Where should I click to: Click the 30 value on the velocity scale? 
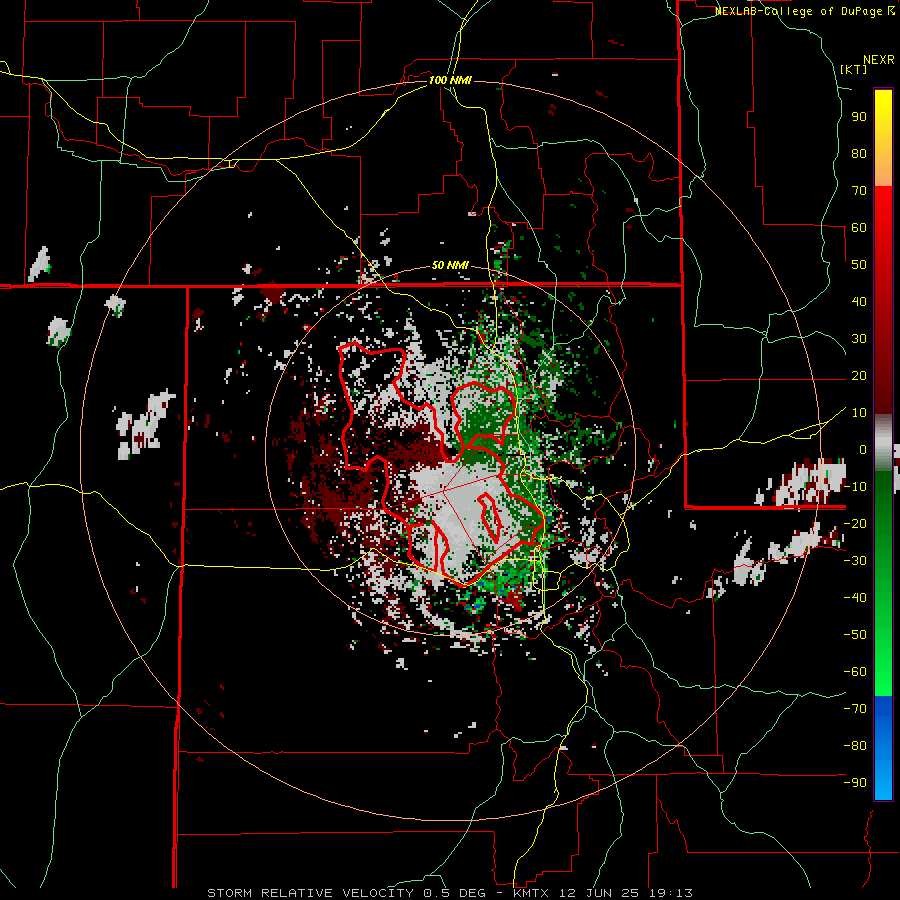click(859, 339)
